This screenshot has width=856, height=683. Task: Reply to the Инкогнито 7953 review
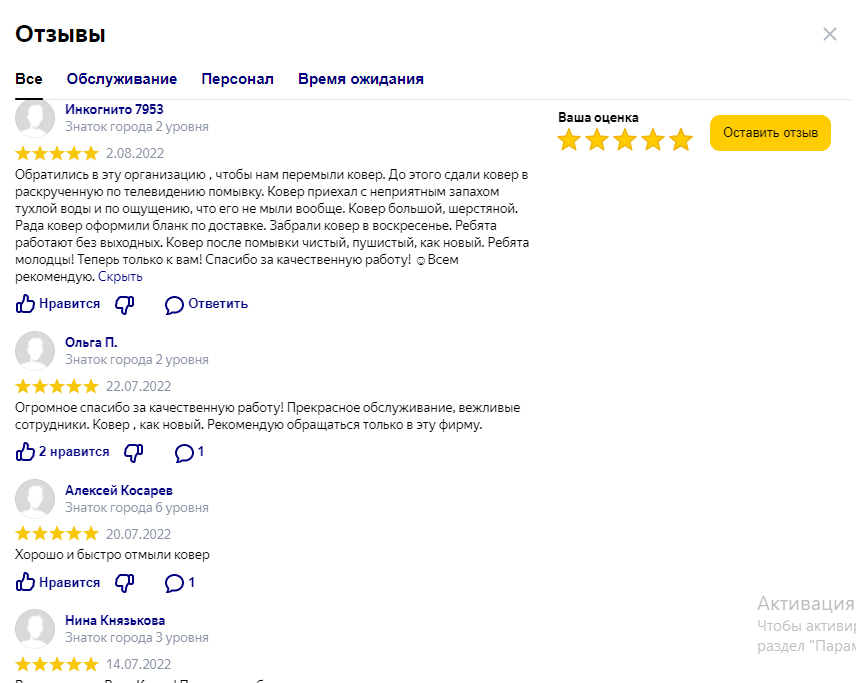pyautogui.click(x=206, y=304)
